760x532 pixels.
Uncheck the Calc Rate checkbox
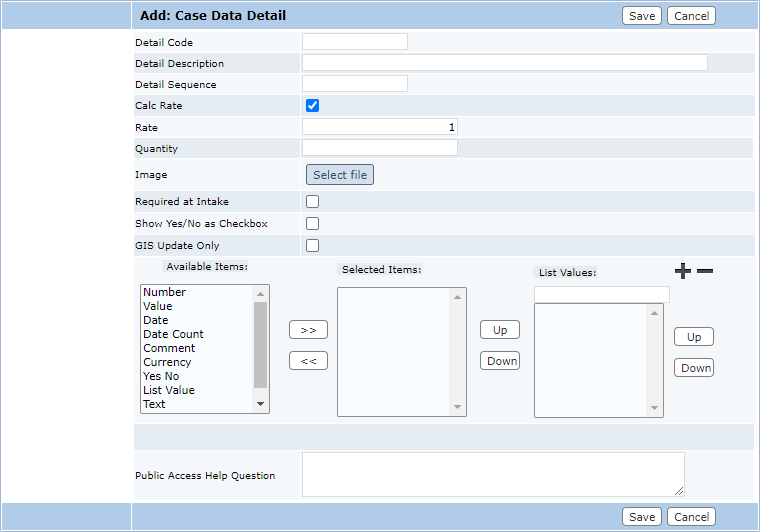[x=312, y=106]
